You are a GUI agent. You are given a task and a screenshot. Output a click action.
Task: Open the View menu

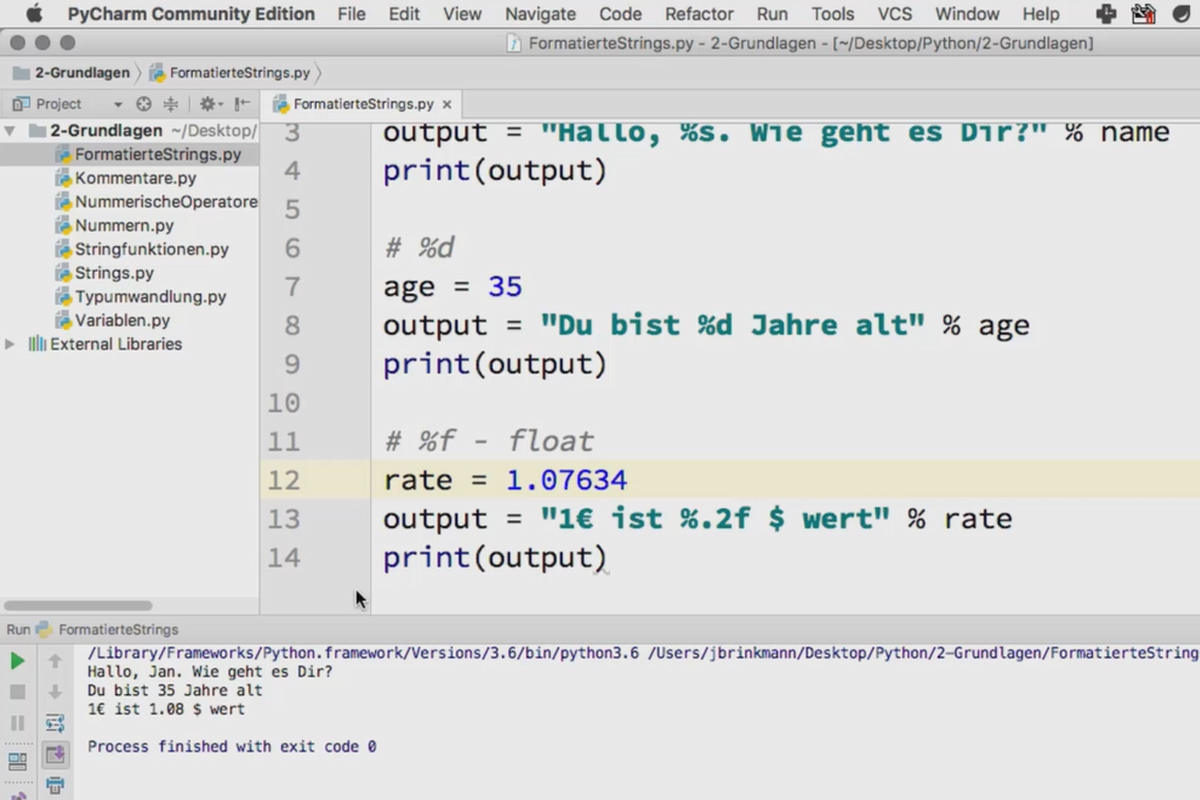pos(462,14)
